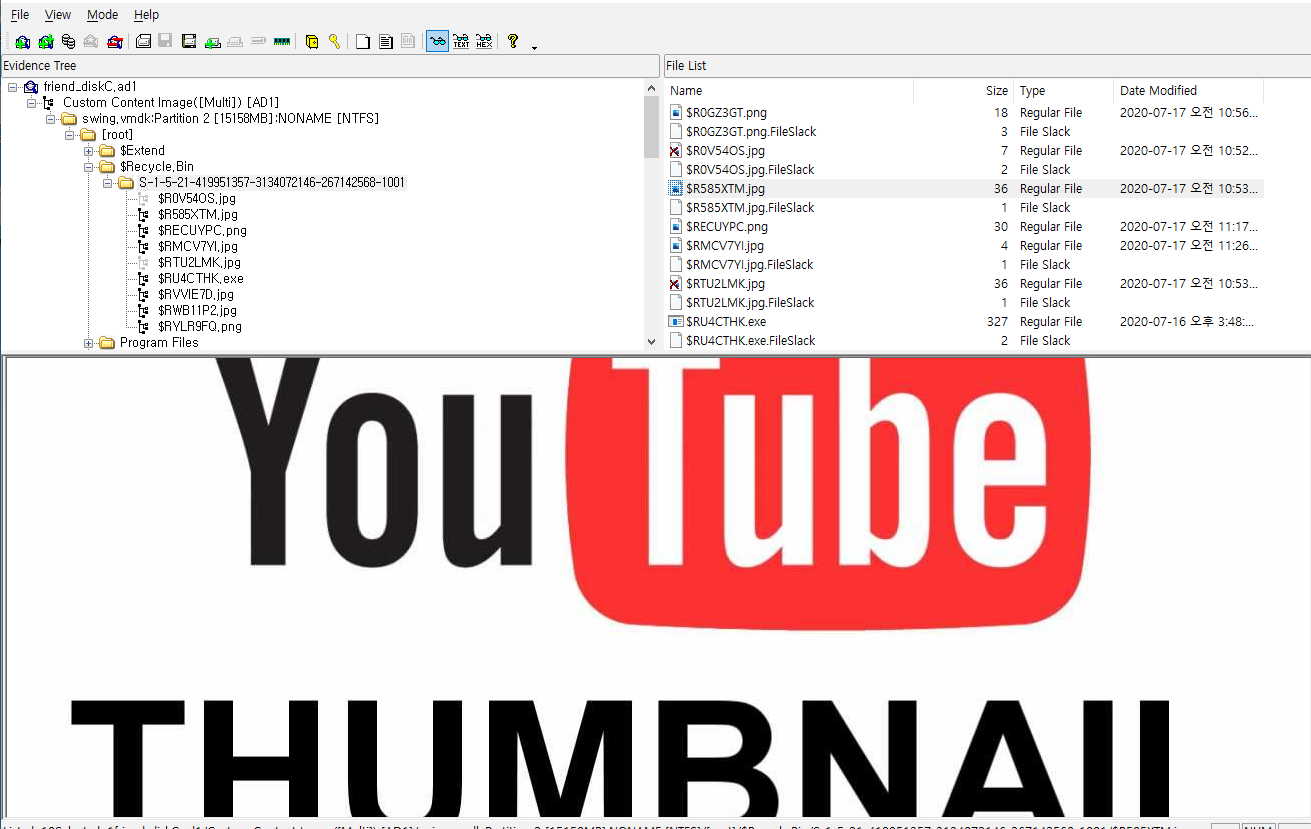The height and width of the screenshot is (829, 1311).
Task: Collapse the Custom Content Image node
Action: tap(31, 103)
